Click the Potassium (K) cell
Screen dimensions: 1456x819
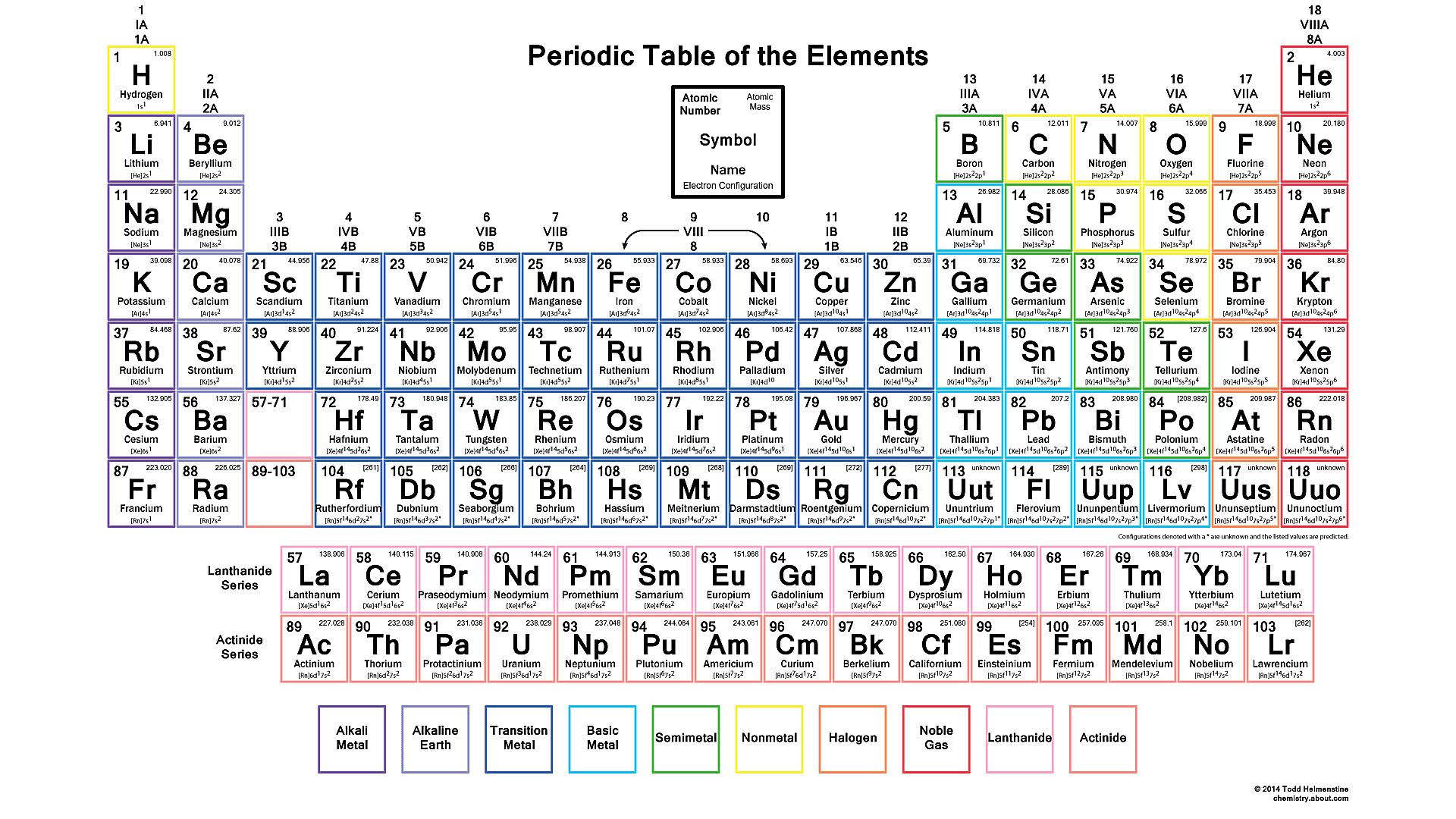click(141, 287)
